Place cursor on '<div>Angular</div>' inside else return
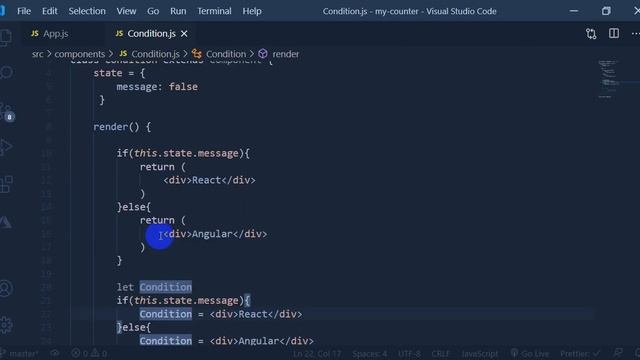The width and height of the screenshot is (640, 360). [x=215, y=234]
